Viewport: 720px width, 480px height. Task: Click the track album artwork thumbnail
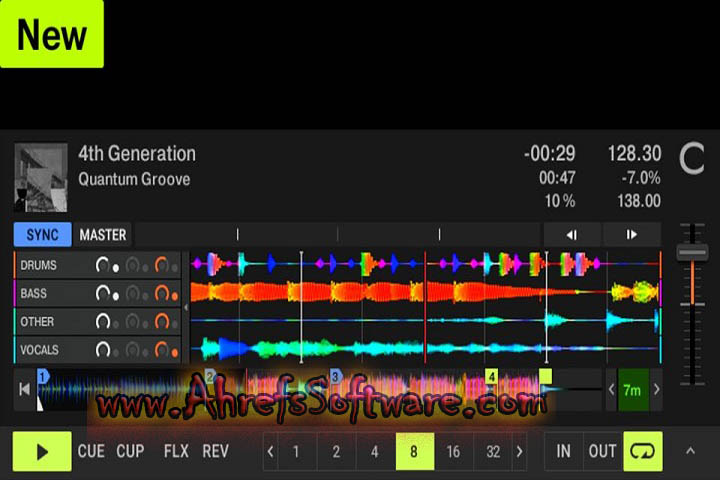click(x=41, y=177)
